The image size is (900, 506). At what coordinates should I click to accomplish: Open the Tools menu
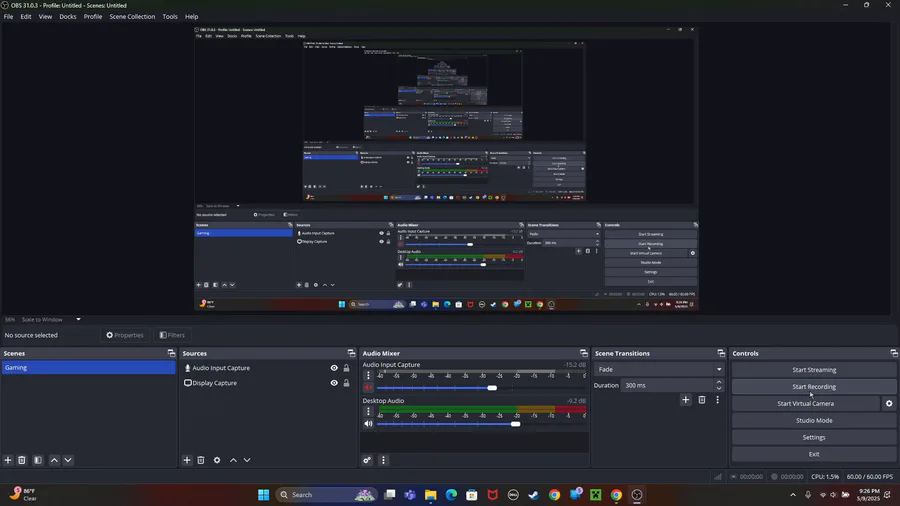(x=170, y=17)
